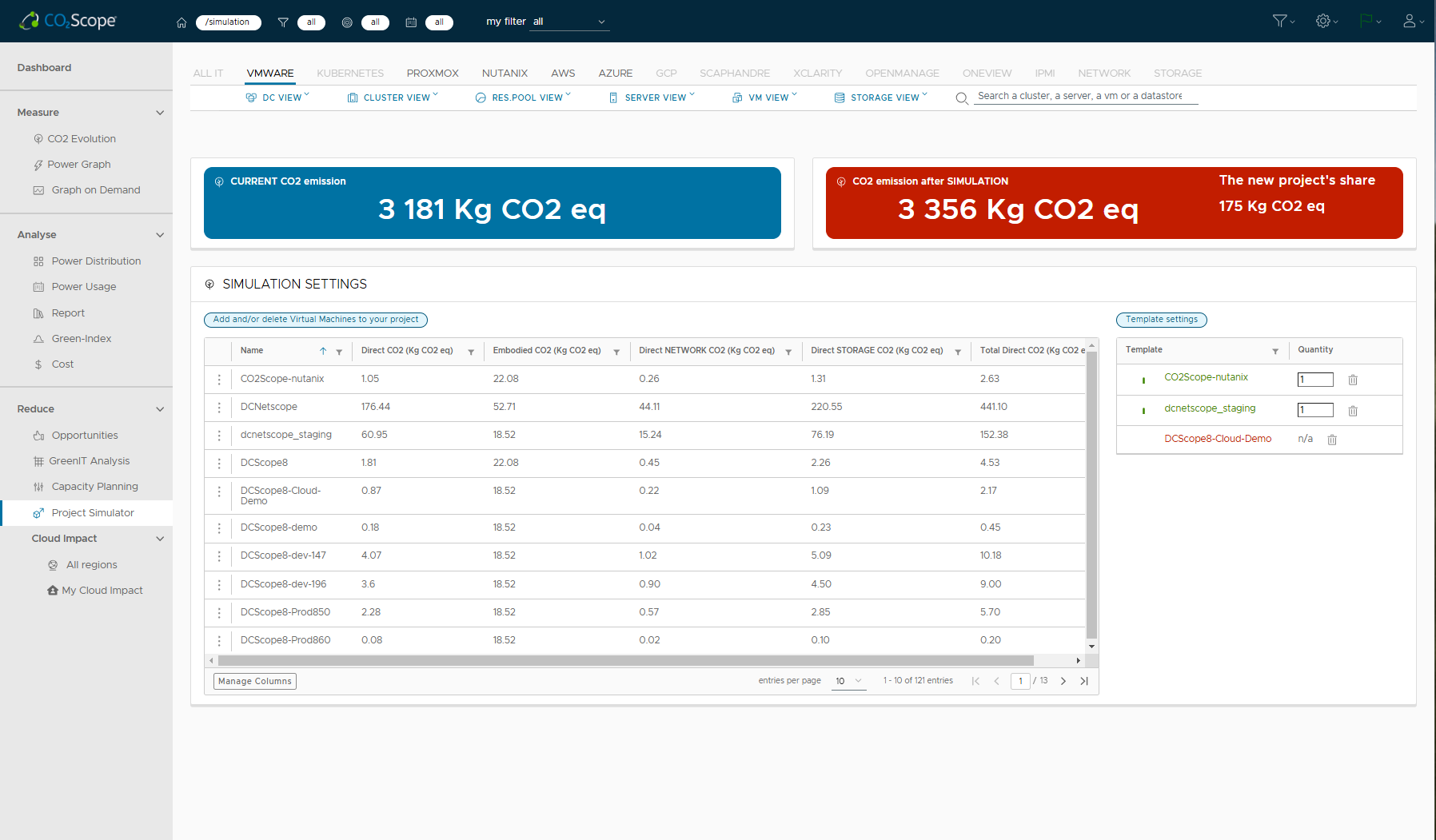The width and height of the screenshot is (1436, 840).
Task: Click the home icon in top bar
Action: point(181,22)
